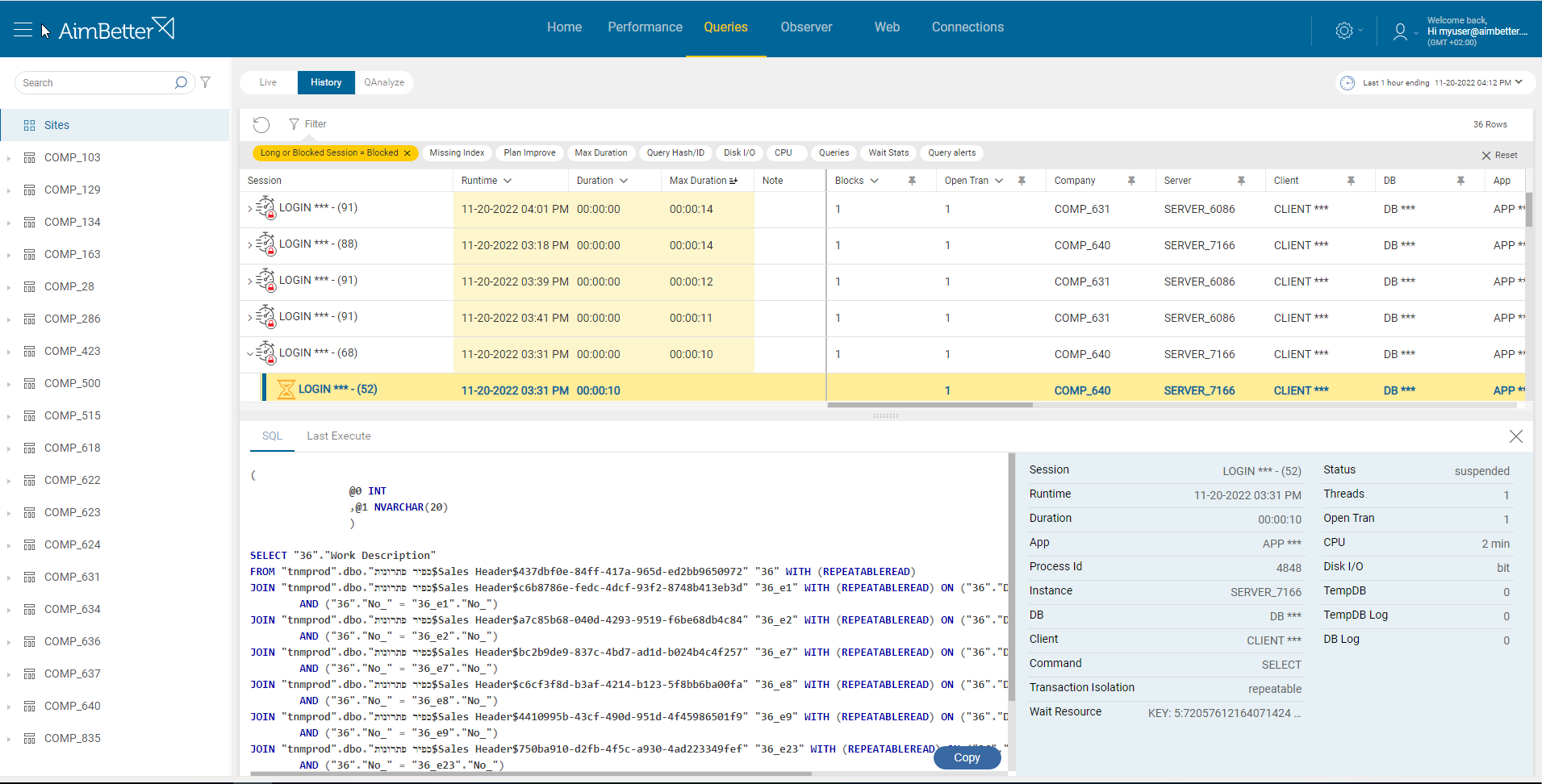This screenshot has width=1542, height=784.
Task: Click the Max Duration sort icon
Action: click(x=733, y=181)
